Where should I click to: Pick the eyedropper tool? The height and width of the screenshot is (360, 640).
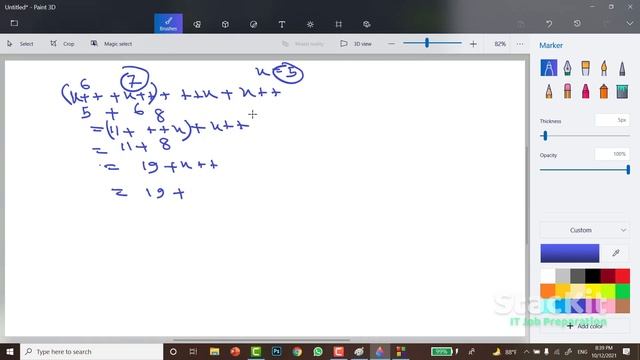[616, 253]
